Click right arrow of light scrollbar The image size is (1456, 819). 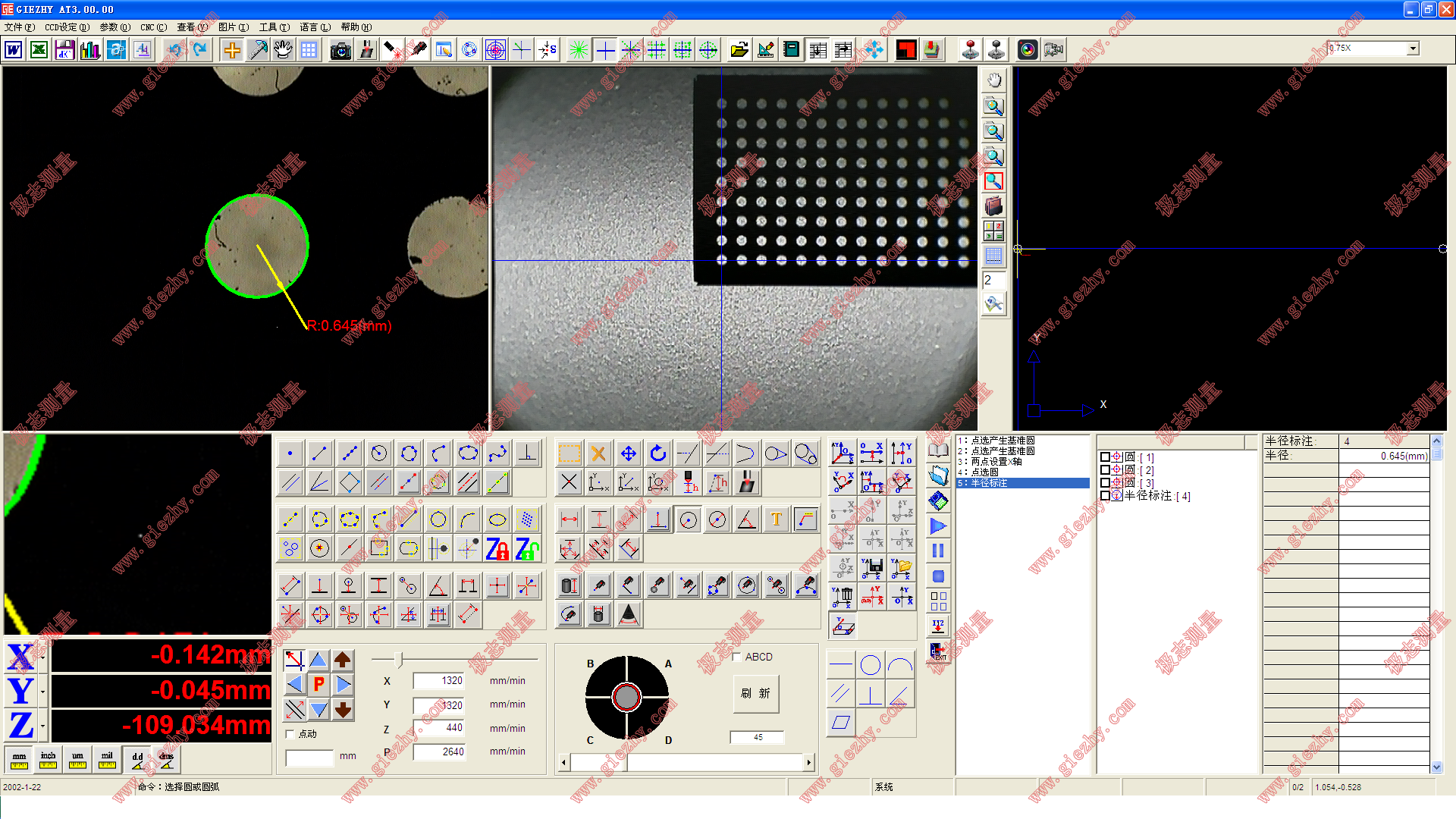pos(809,763)
